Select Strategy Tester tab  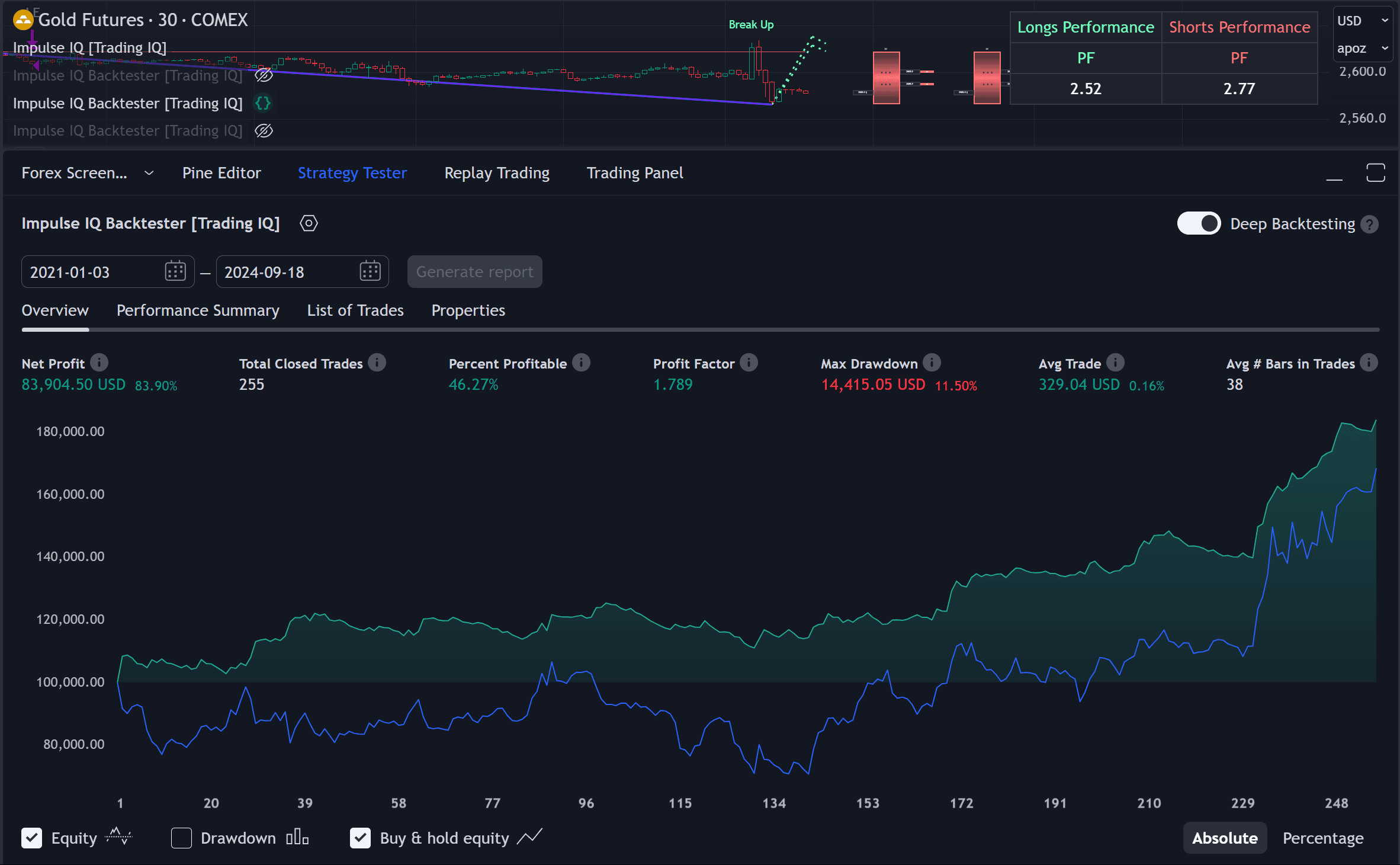352,173
